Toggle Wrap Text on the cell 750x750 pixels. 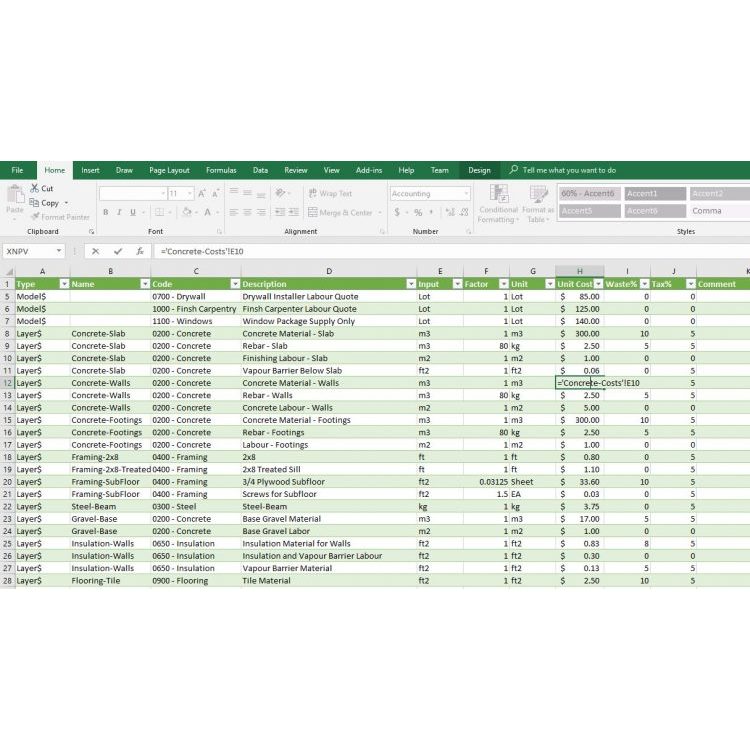331,193
